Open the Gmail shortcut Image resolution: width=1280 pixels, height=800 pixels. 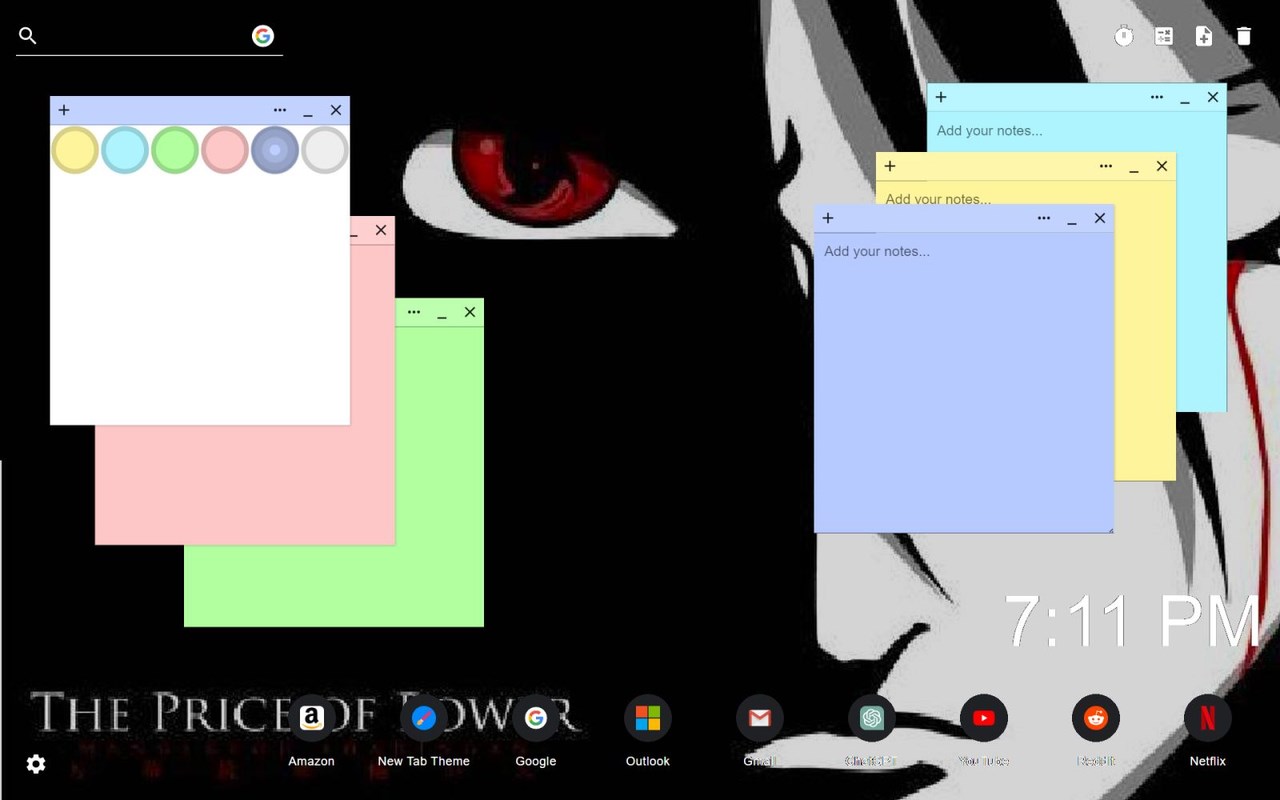tap(760, 718)
